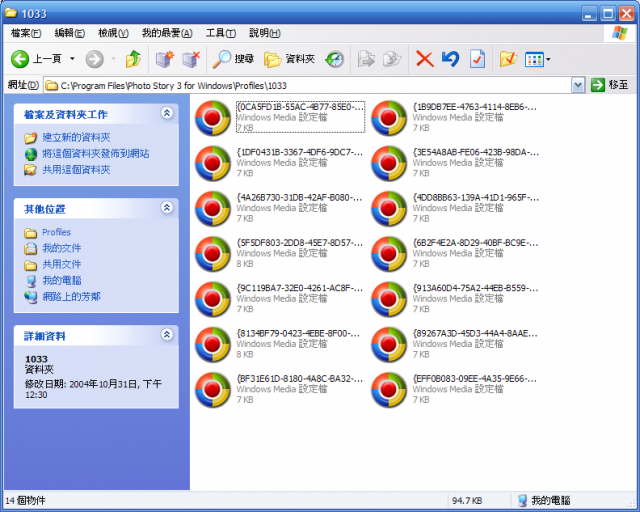The width and height of the screenshot is (640, 512).
Task: Click the disconnect network drive icon
Action: pyautogui.click(x=191, y=59)
